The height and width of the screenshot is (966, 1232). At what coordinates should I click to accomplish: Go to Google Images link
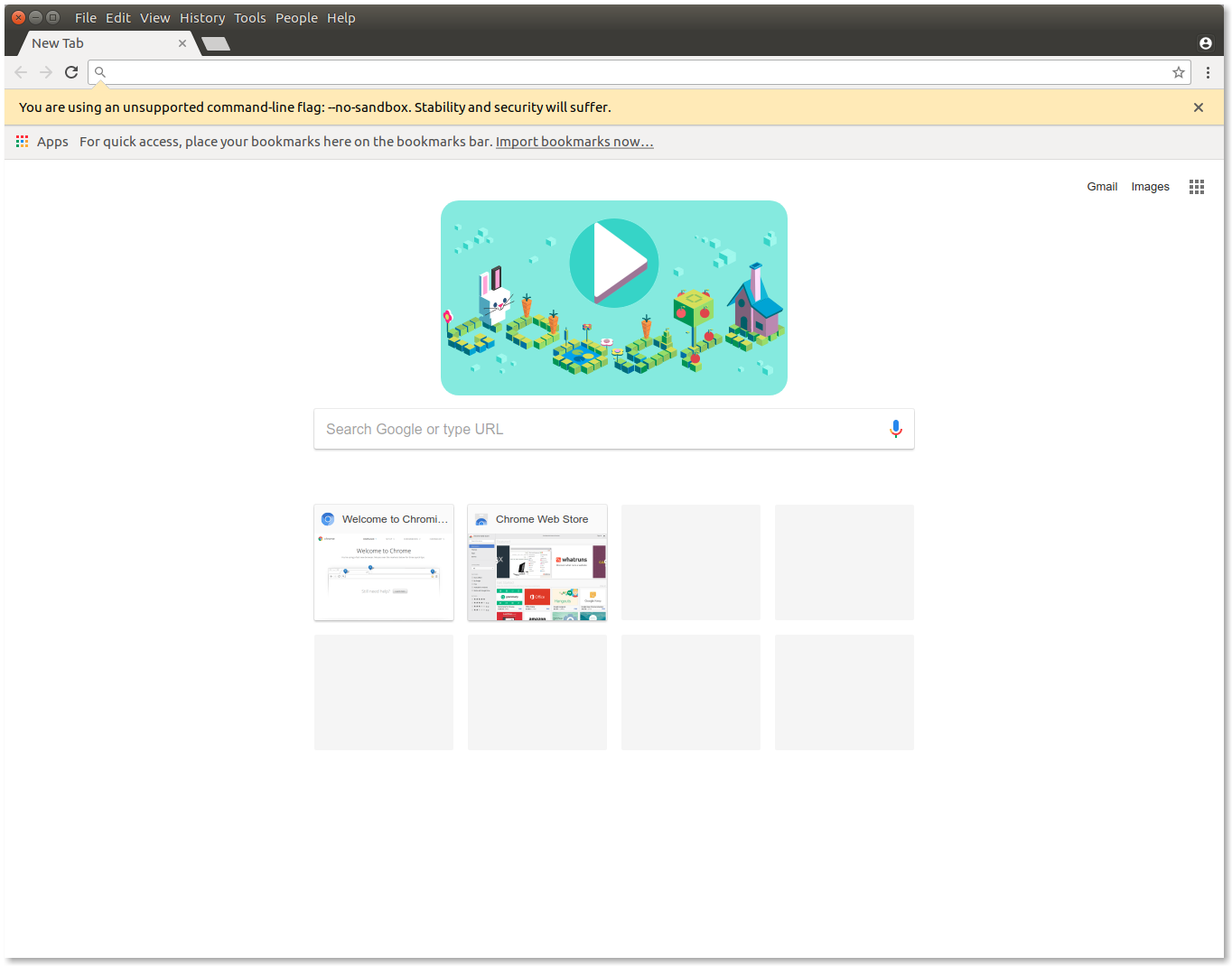(x=1150, y=187)
